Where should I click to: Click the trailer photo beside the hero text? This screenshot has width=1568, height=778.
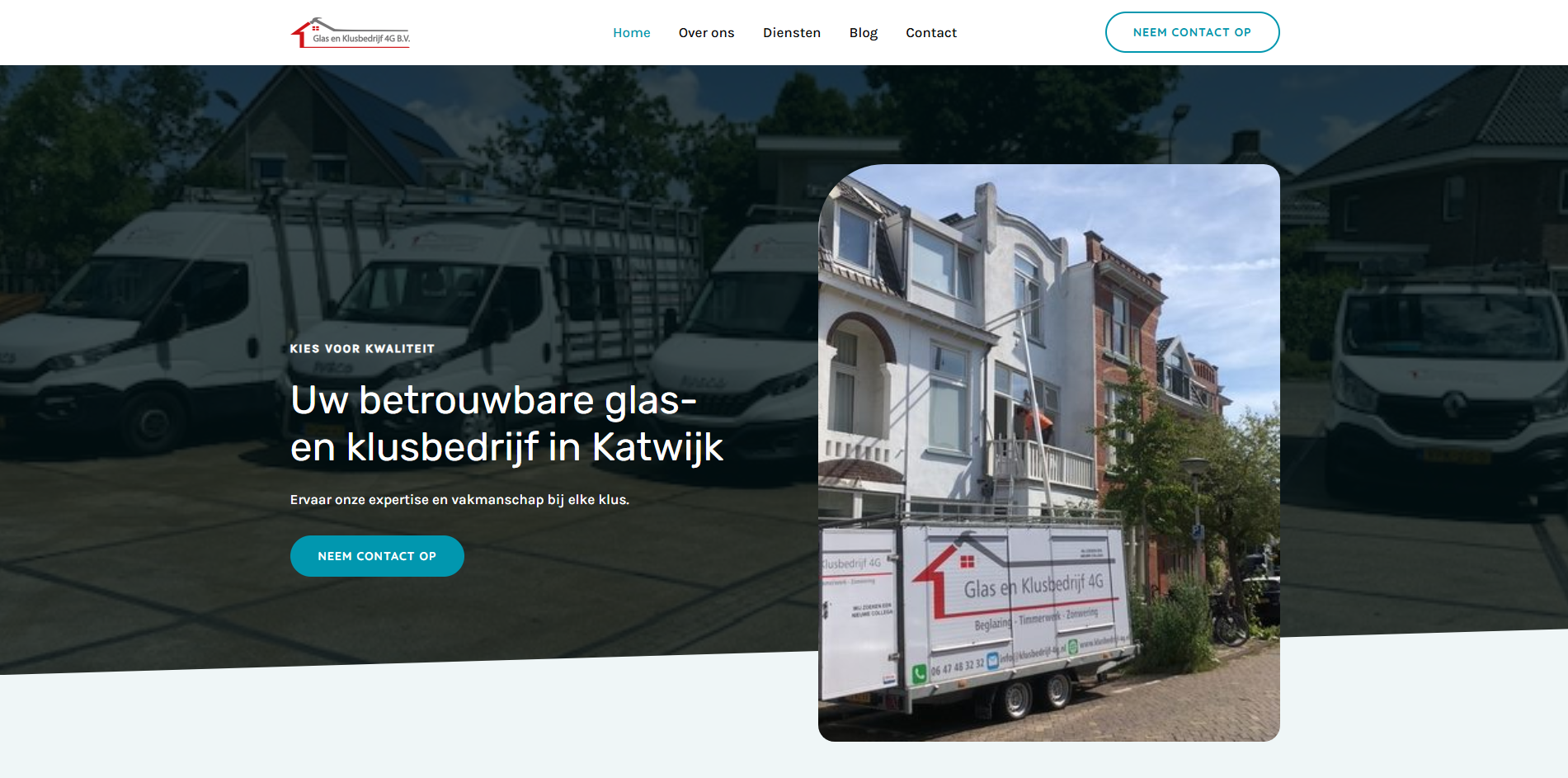tap(1048, 453)
